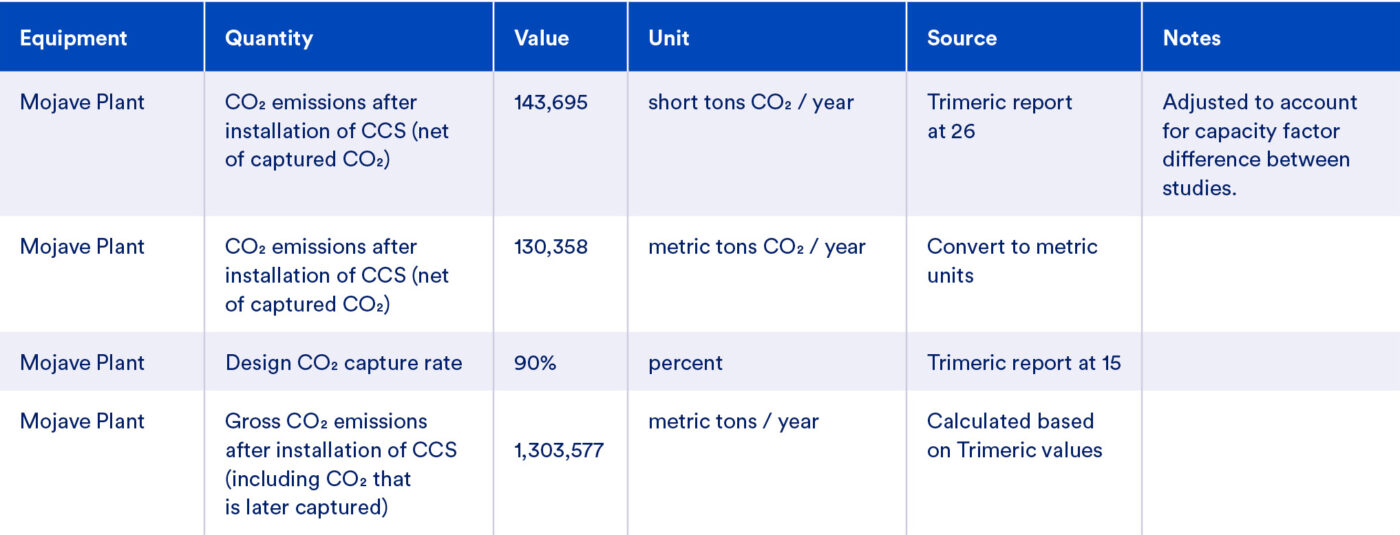Select the Value column header

click(541, 38)
